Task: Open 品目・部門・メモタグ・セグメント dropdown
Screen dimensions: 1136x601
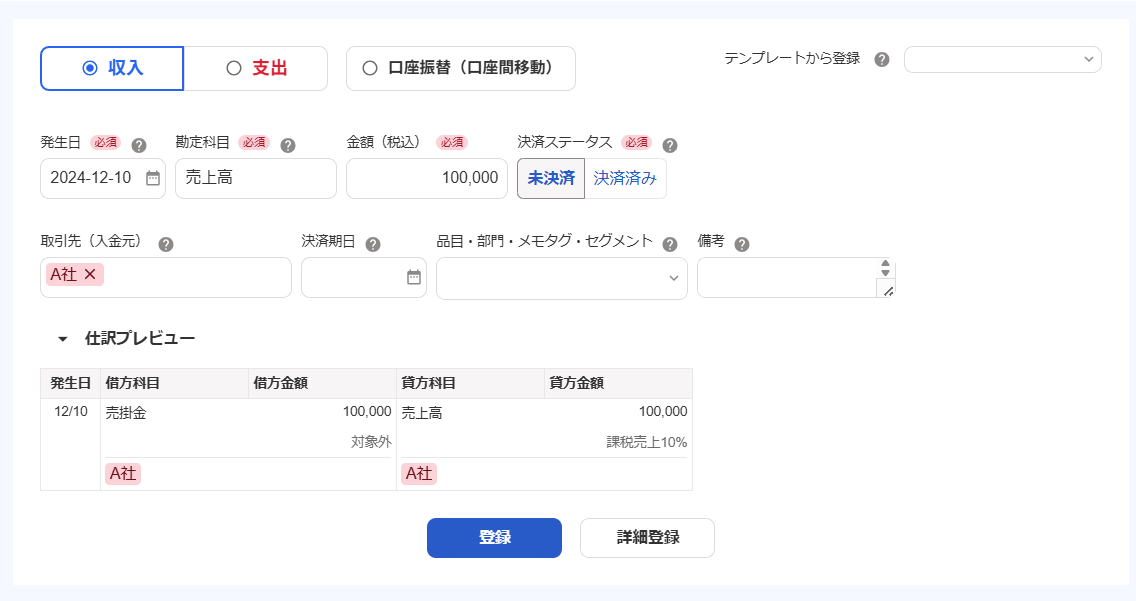Action: (x=561, y=278)
